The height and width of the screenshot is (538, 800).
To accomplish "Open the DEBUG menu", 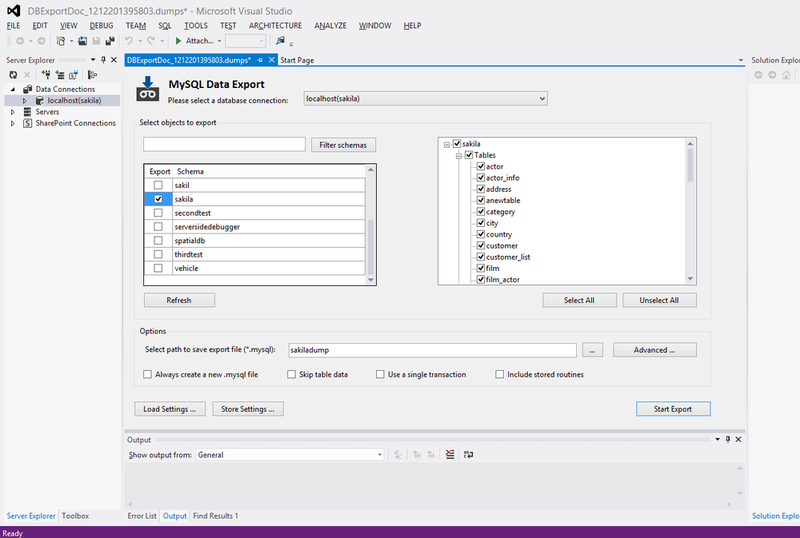I will [102, 26].
